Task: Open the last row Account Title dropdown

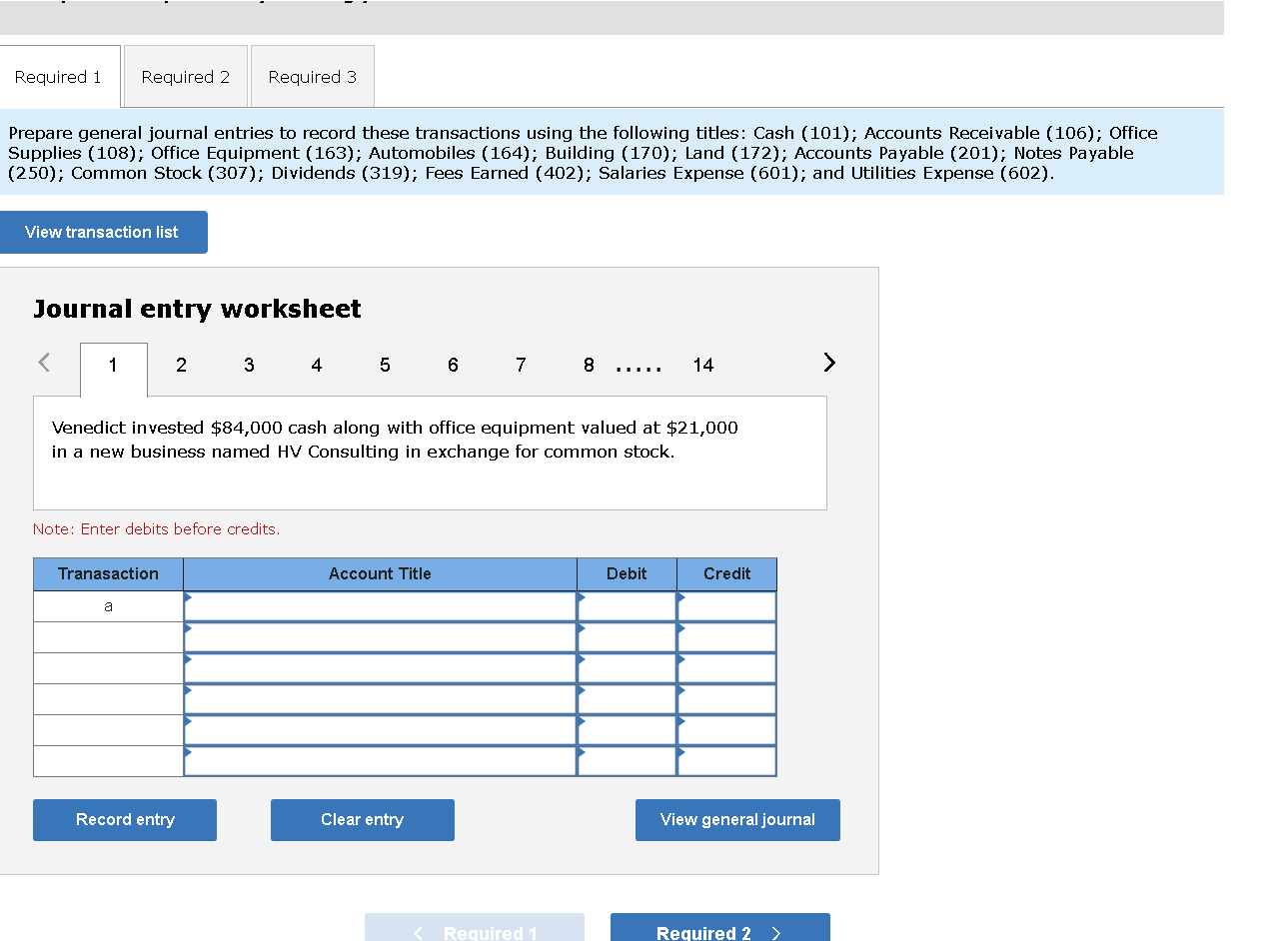Action: pyautogui.click(x=380, y=762)
